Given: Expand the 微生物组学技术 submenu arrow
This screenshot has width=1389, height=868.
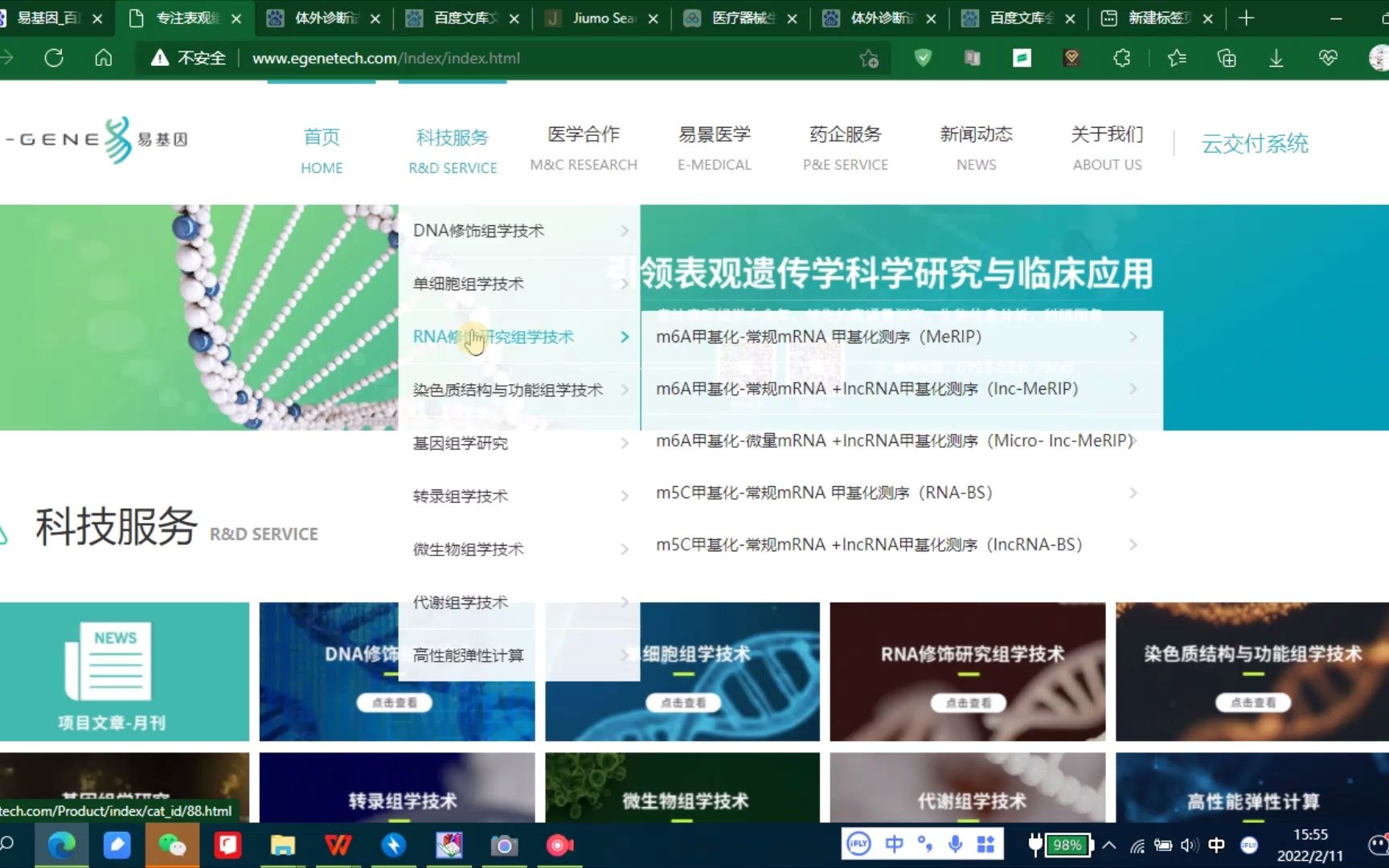Looking at the screenshot, I should pyautogui.click(x=625, y=549).
